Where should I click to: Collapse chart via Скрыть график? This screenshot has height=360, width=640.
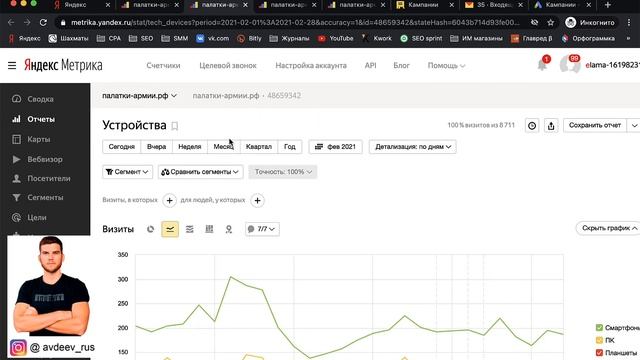pos(608,228)
